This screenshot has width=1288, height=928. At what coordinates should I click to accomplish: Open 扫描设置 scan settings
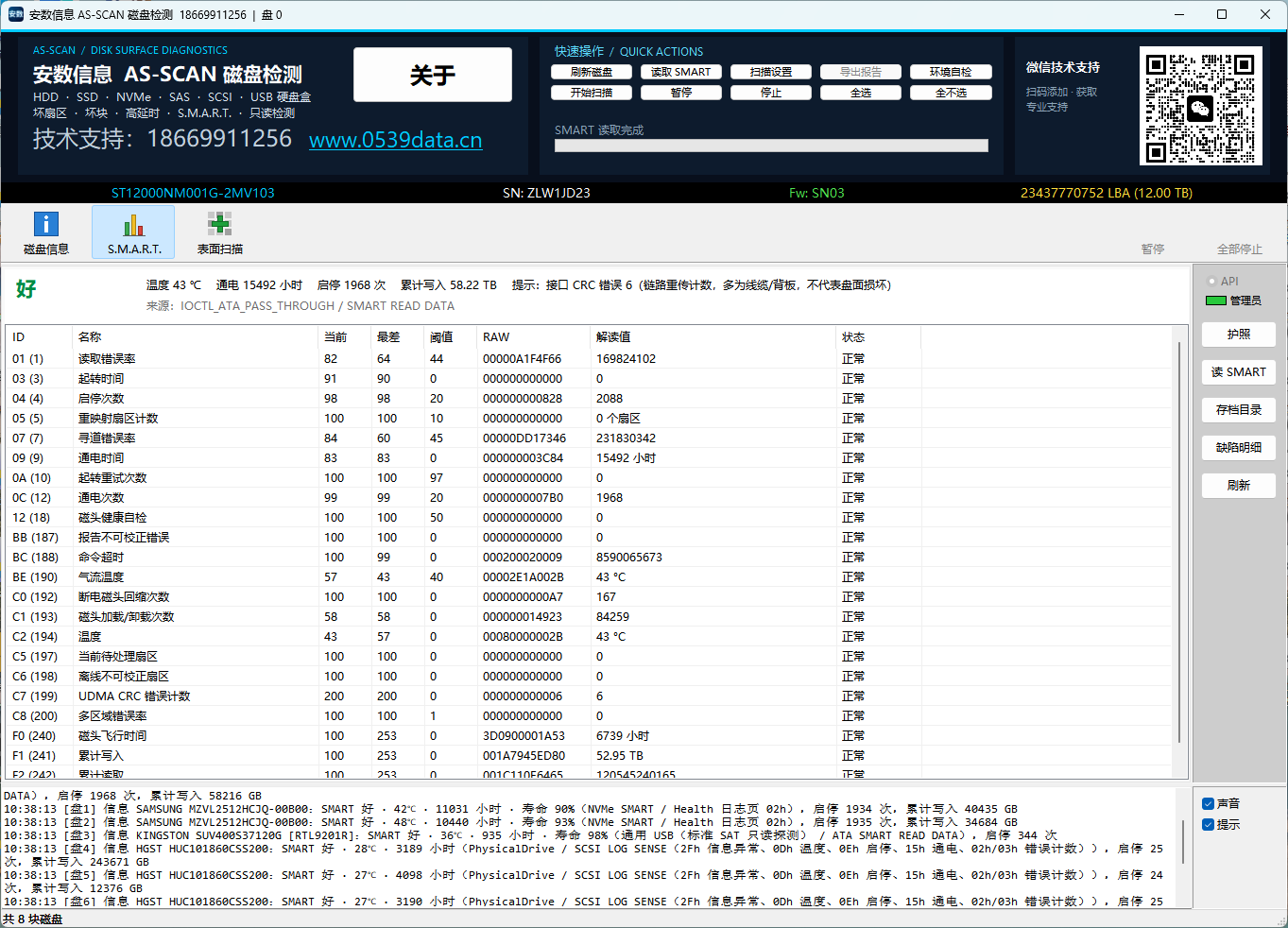click(771, 72)
